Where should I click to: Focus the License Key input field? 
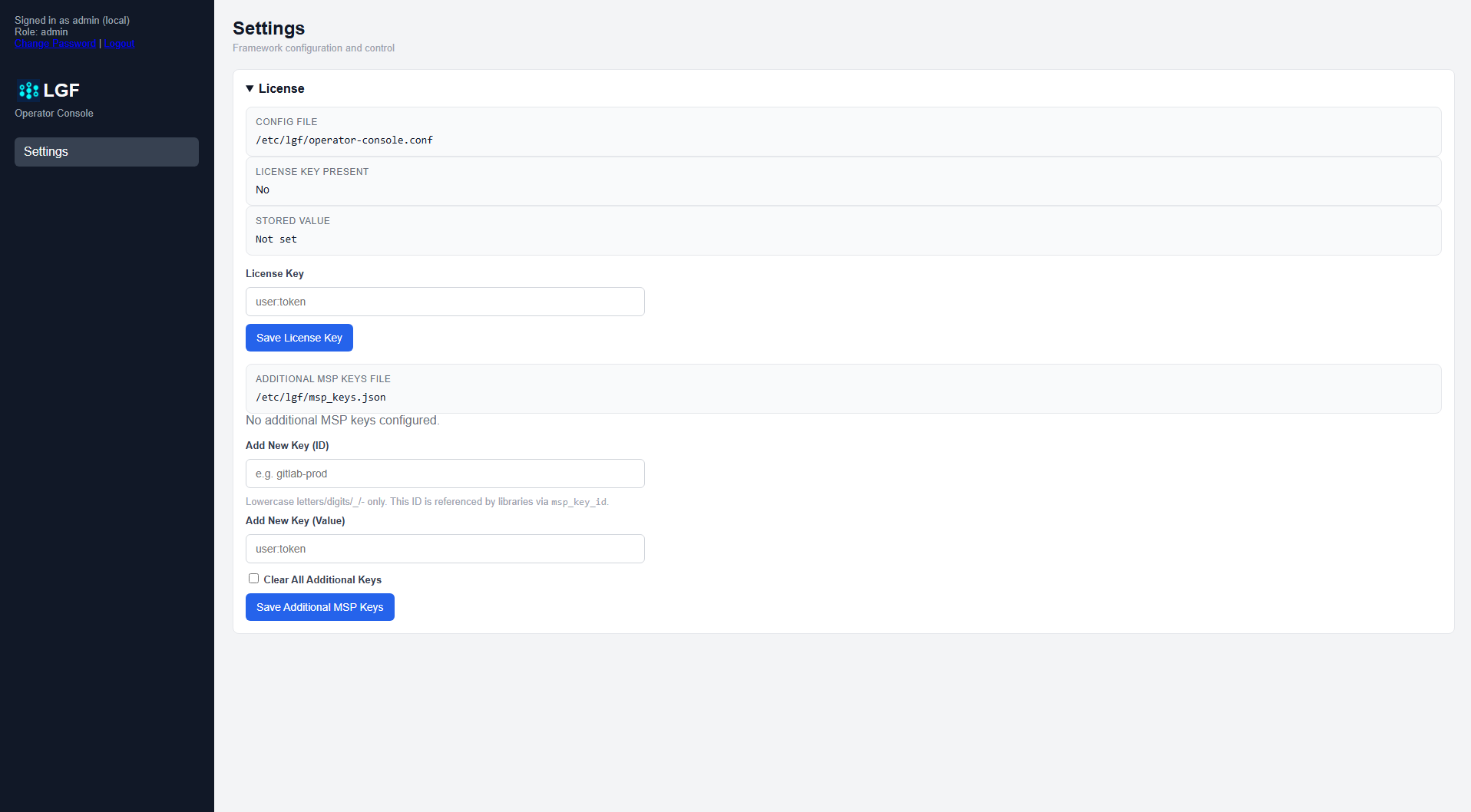point(445,302)
